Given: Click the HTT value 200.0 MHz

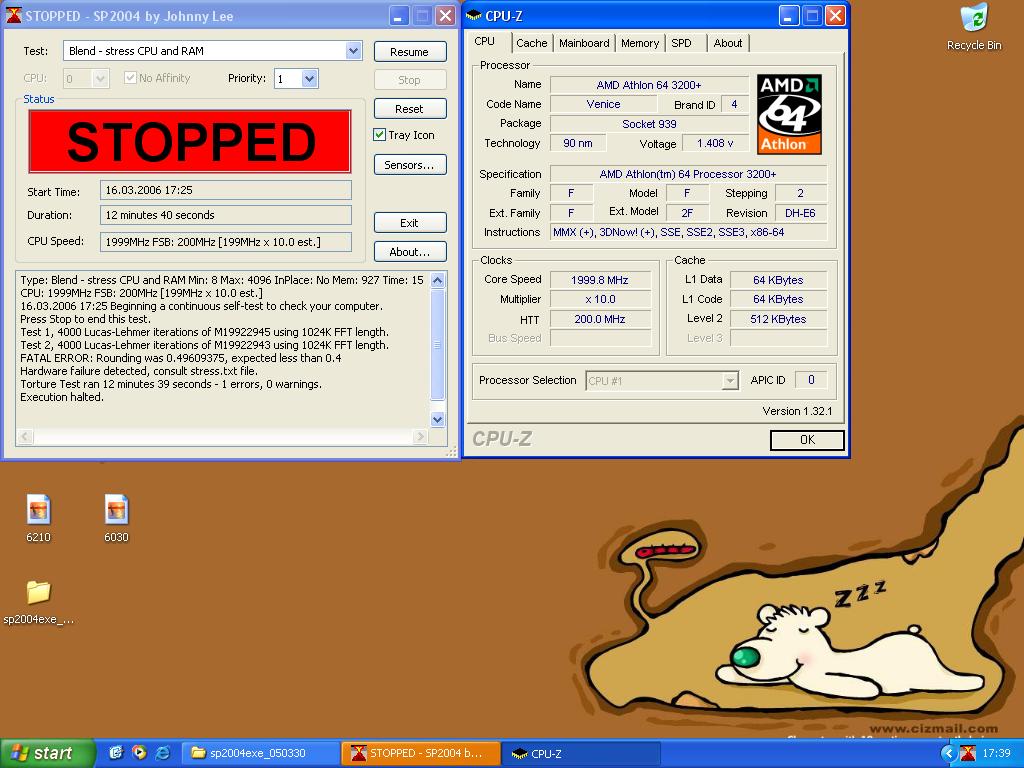Looking at the screenshot, I should 600,319.
